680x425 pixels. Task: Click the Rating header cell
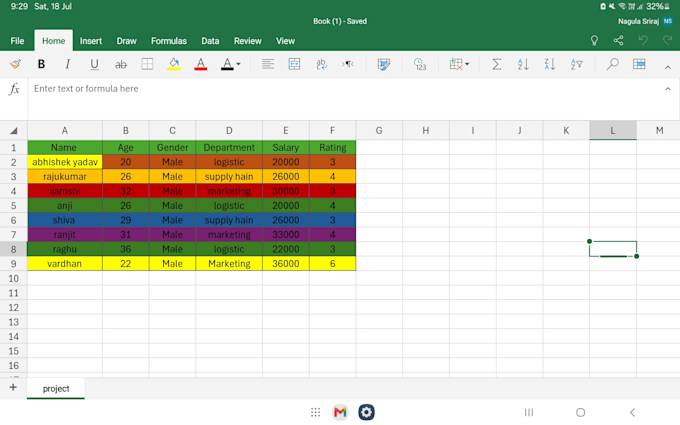333,147
